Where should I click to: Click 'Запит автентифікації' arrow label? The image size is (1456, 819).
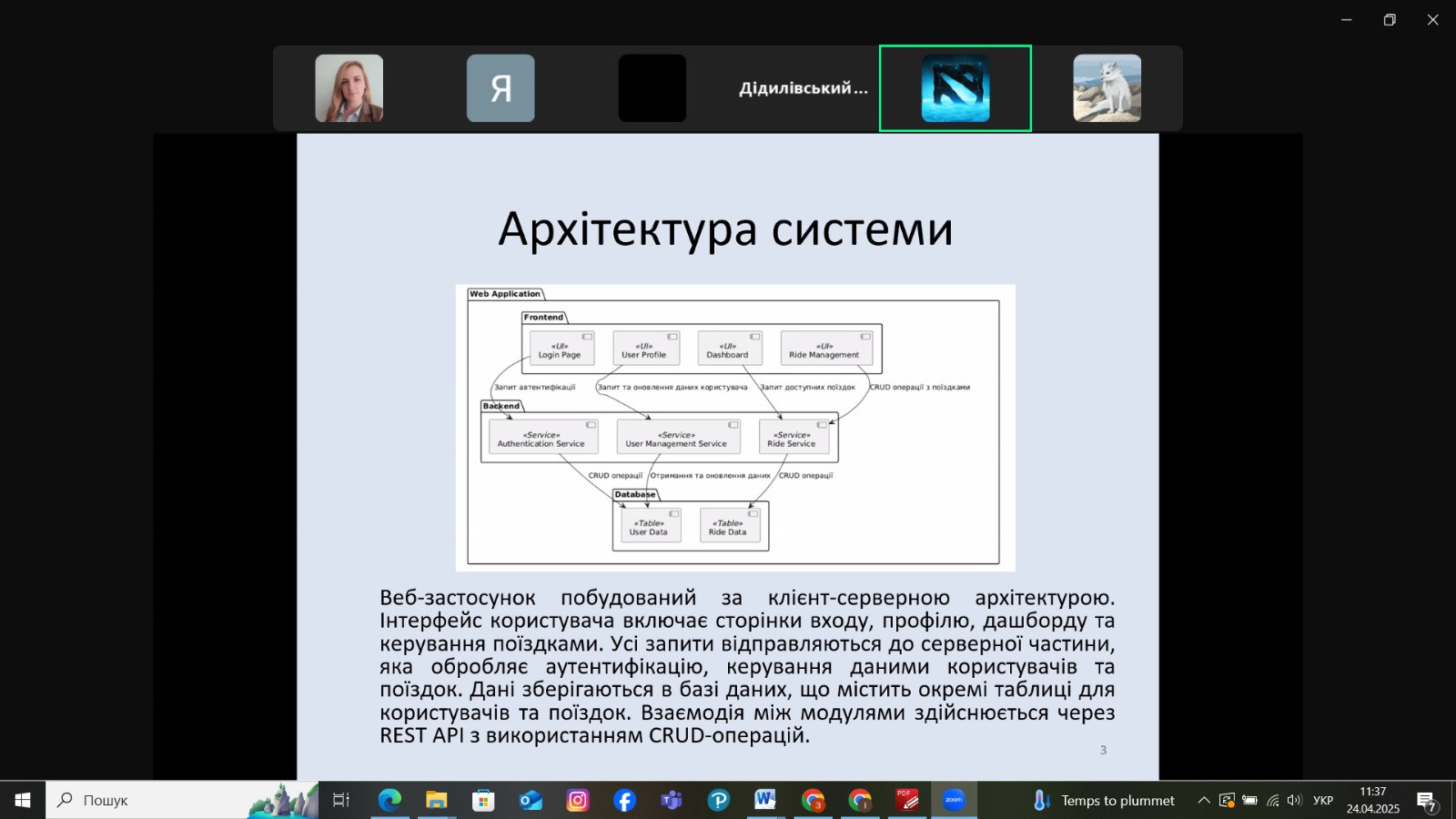[x=535, y=387]
